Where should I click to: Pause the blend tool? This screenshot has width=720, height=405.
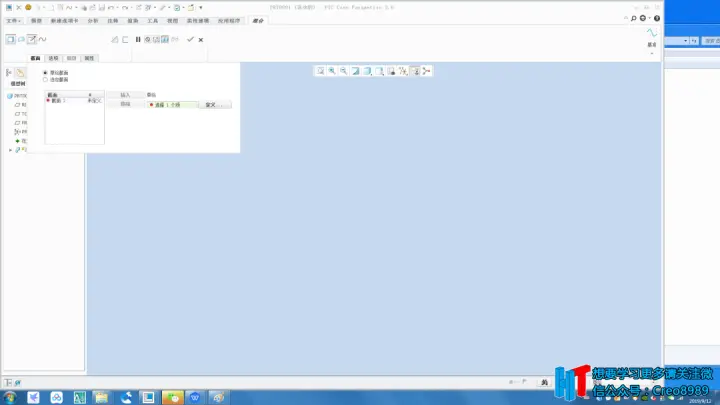tap(138, 39)
